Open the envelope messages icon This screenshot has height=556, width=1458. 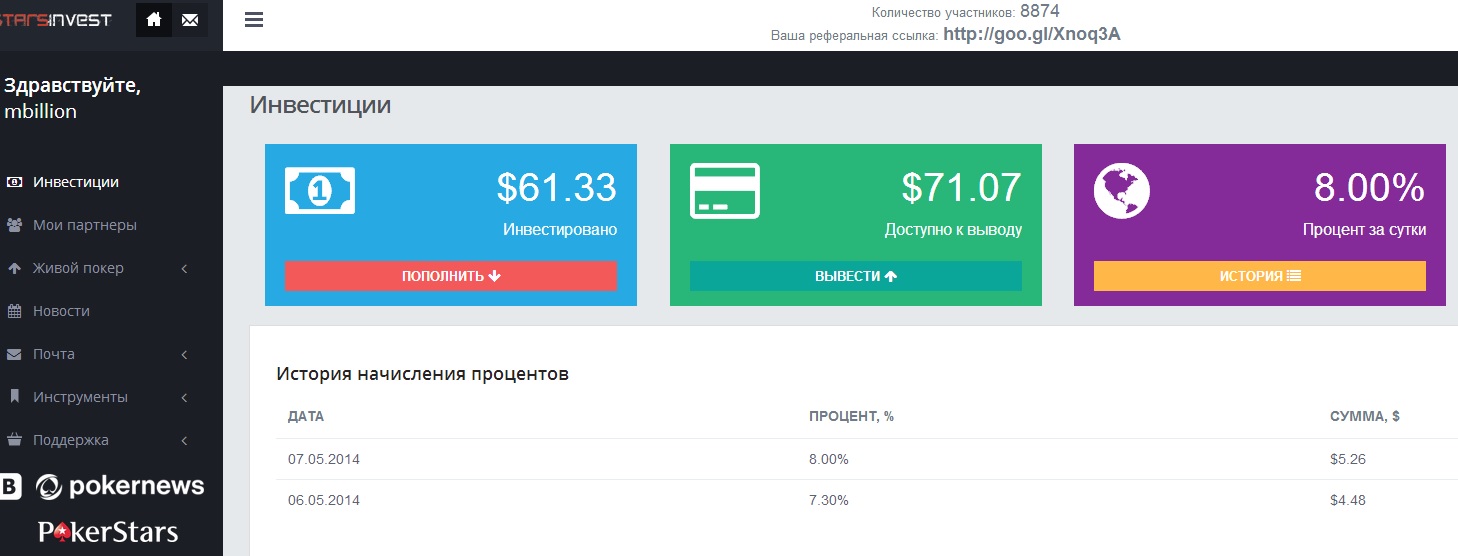point(190,20)
